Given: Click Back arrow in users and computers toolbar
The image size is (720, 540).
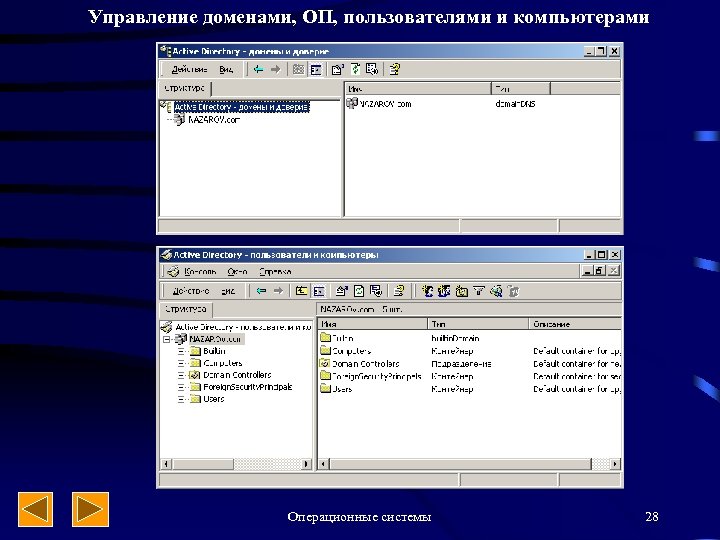Looking at the screenshot, I should pyautogui.click(x=262, y=291).
